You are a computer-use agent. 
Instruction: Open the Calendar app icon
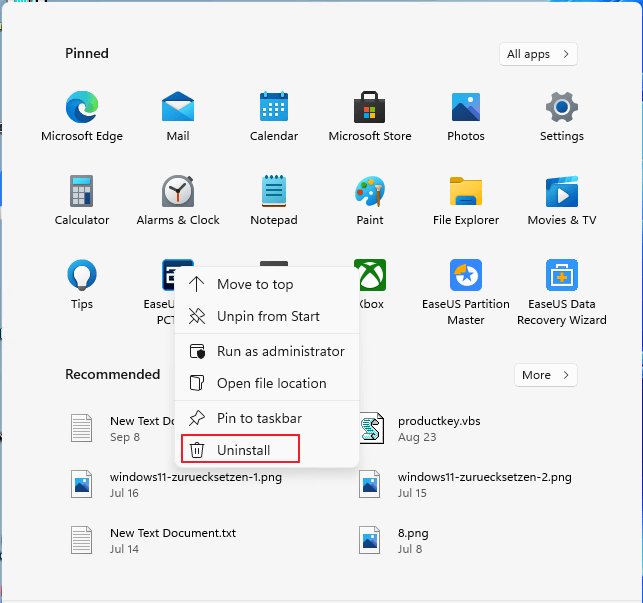tap(274, 108)
